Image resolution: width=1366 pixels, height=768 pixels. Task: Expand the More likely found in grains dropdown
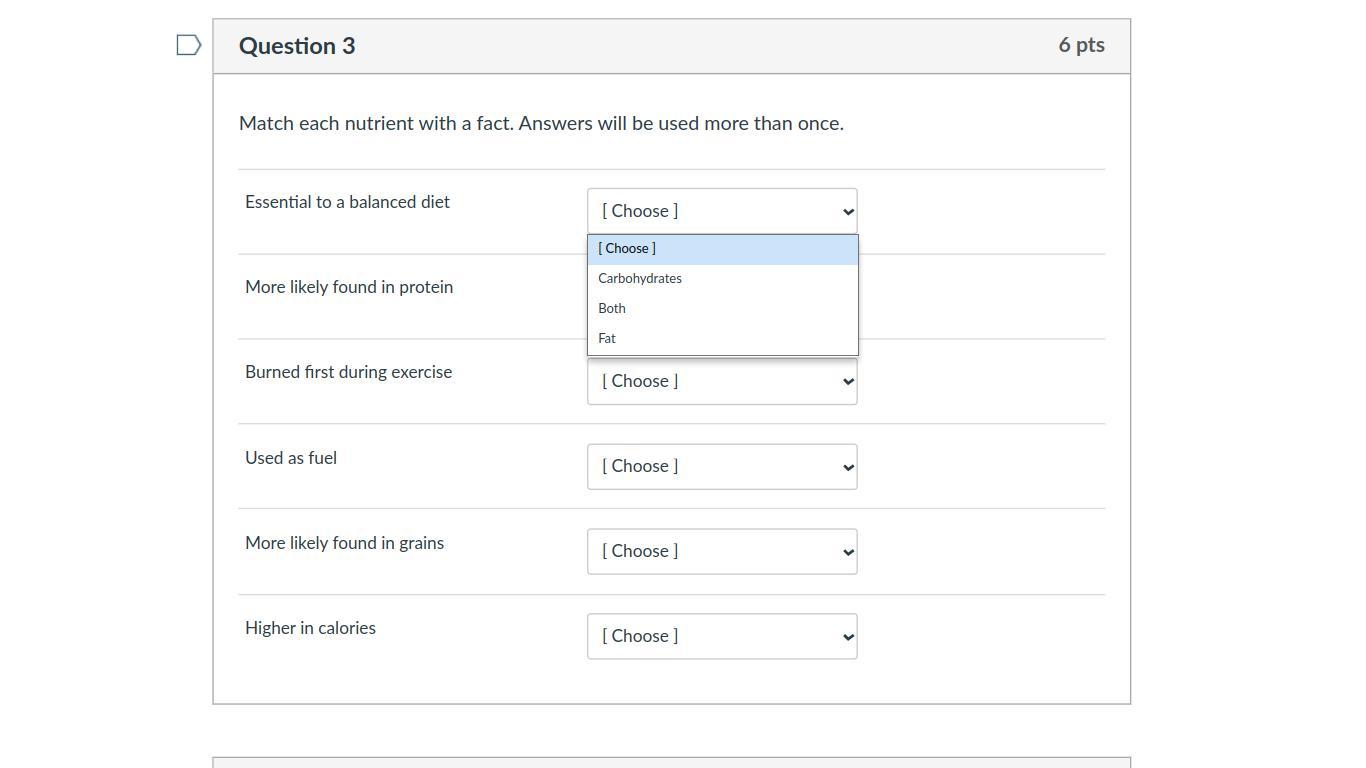[721, 552]
